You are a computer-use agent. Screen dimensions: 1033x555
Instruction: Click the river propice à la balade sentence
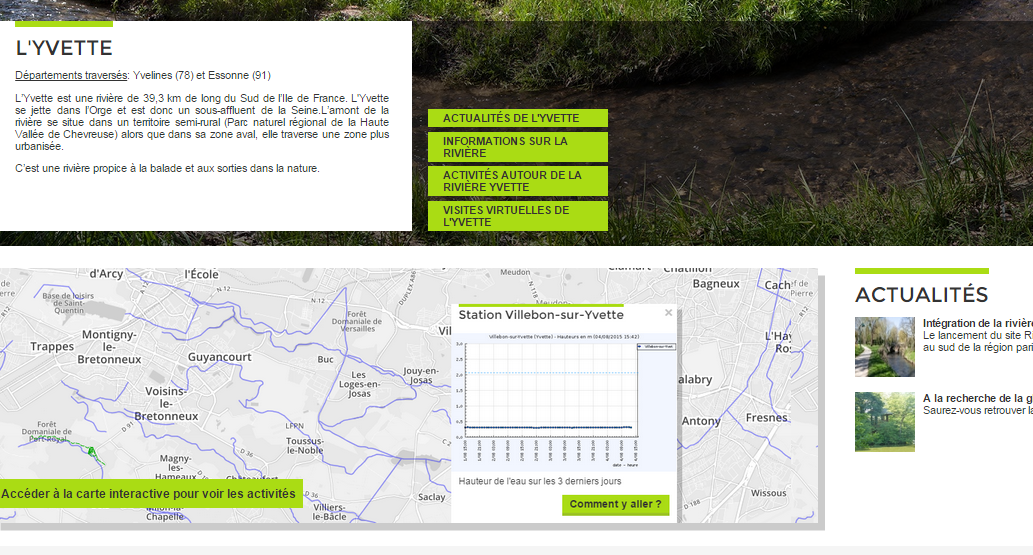click(167, 169)
